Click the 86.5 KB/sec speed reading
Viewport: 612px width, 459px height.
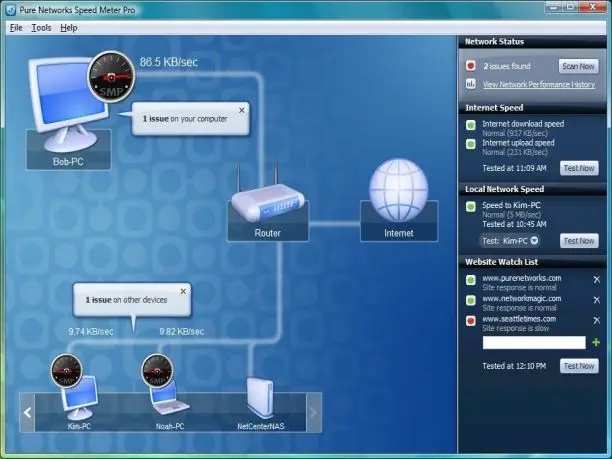[169, 62]
